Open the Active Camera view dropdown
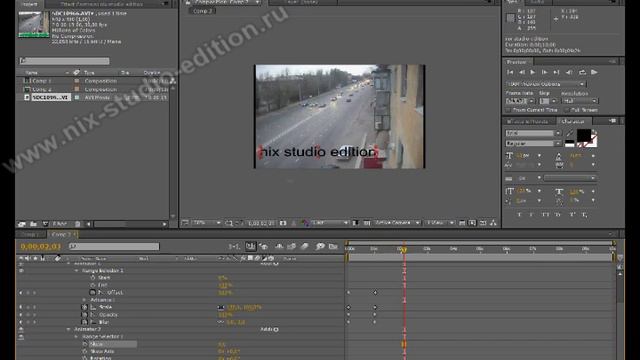Image resolution: width=640 pixels, height=360 pixels. 397,223
